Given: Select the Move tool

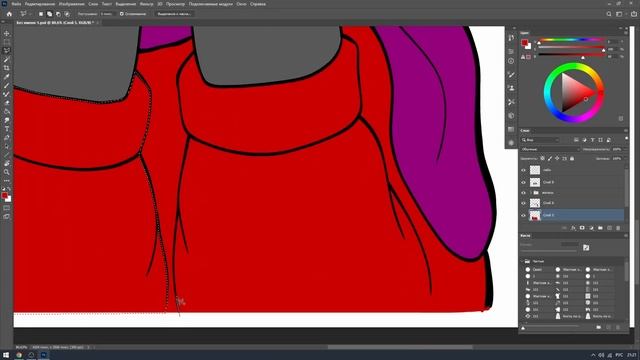Looking at the screenshot, I should pyautogui.click(x=7, y=33).
